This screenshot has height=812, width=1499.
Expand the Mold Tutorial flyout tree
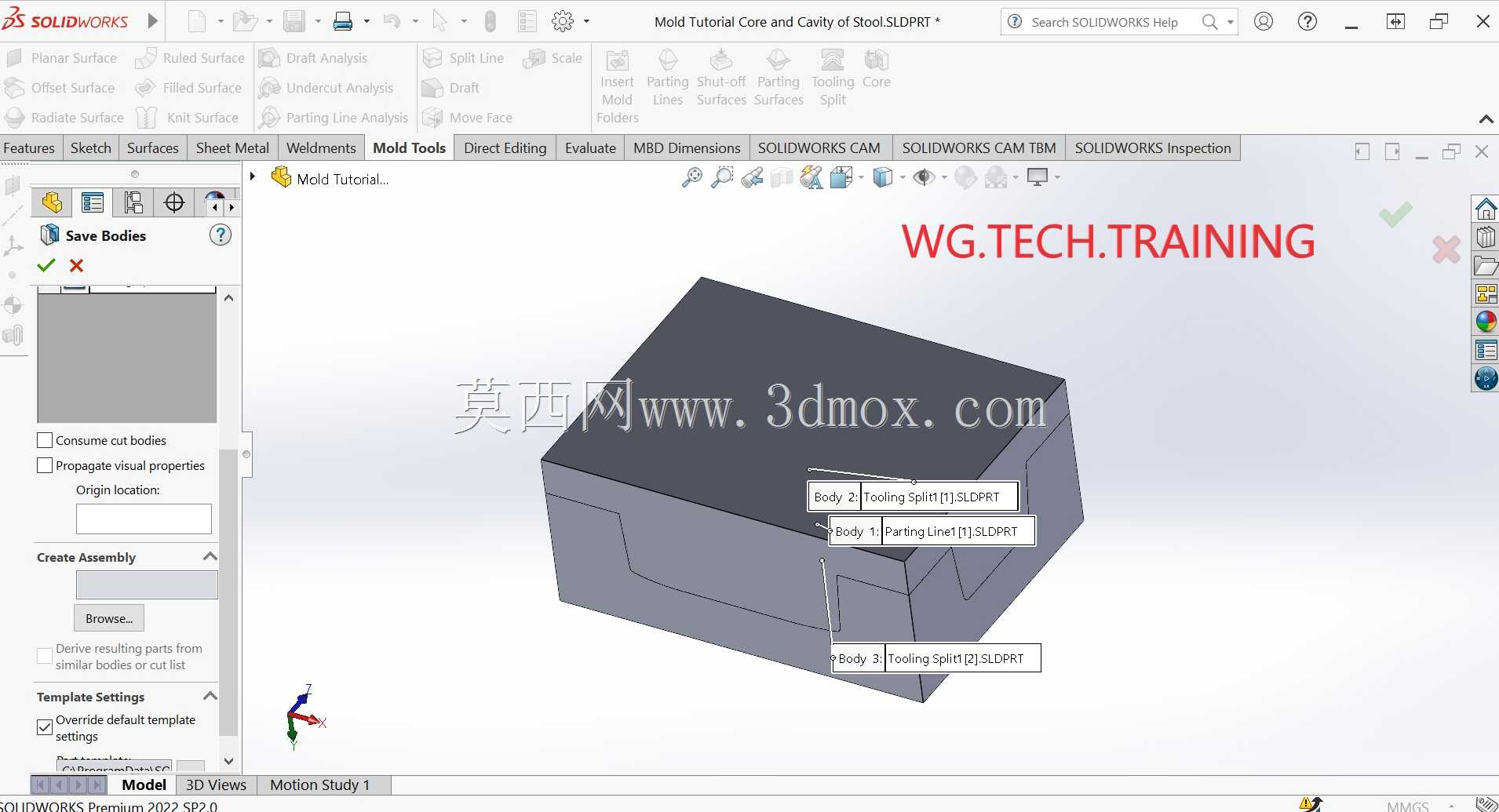[253, 177]
